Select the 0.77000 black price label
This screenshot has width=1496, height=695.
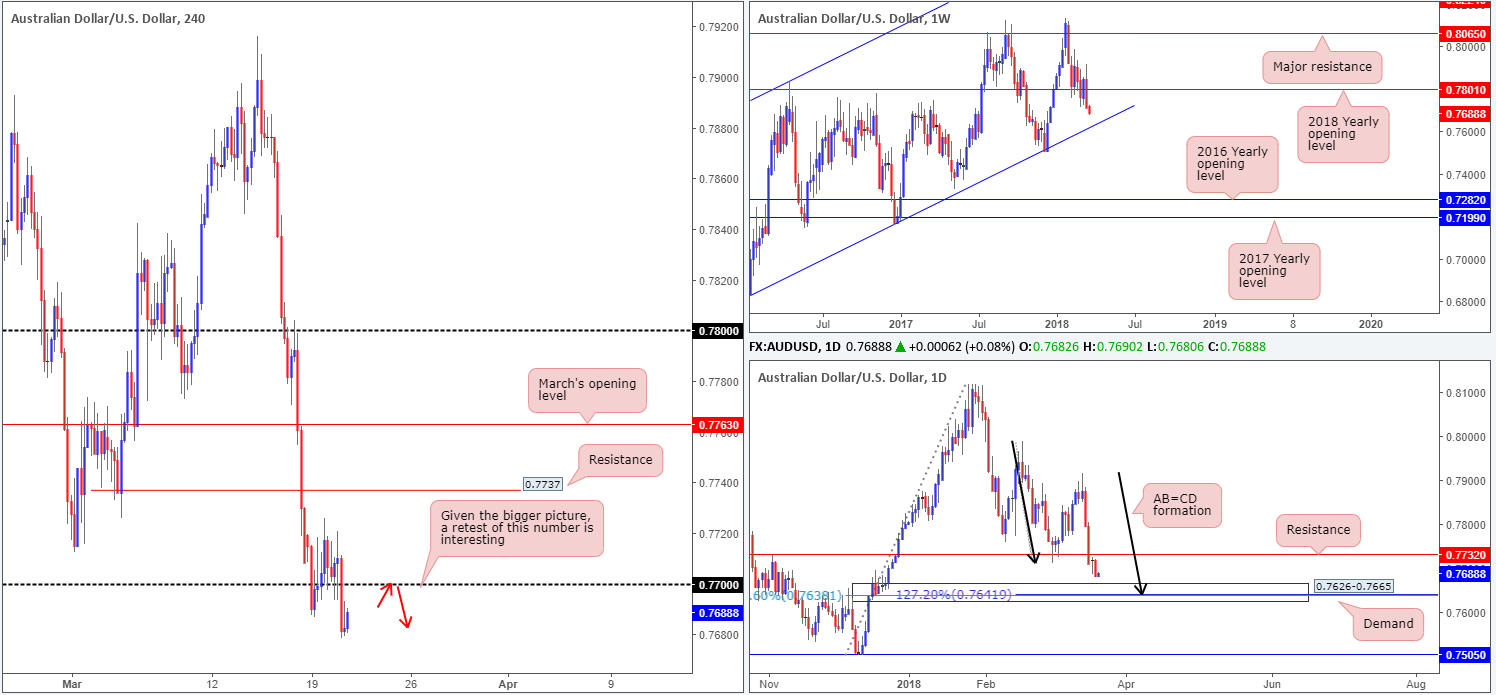point(720,584)
